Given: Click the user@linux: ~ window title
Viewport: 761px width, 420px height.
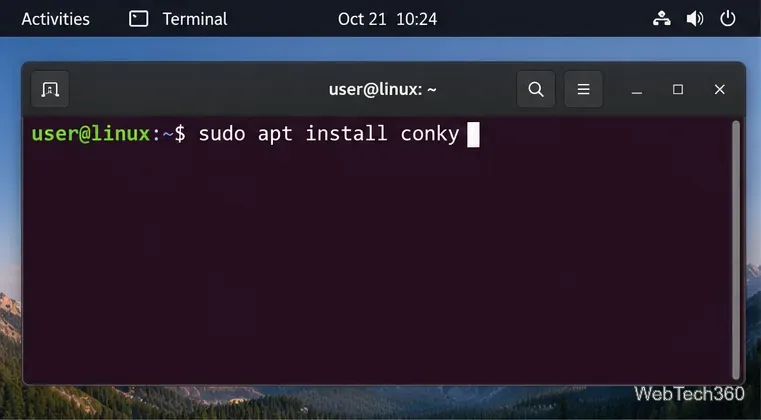Looking at the screenshot, I should click(382, 89).
